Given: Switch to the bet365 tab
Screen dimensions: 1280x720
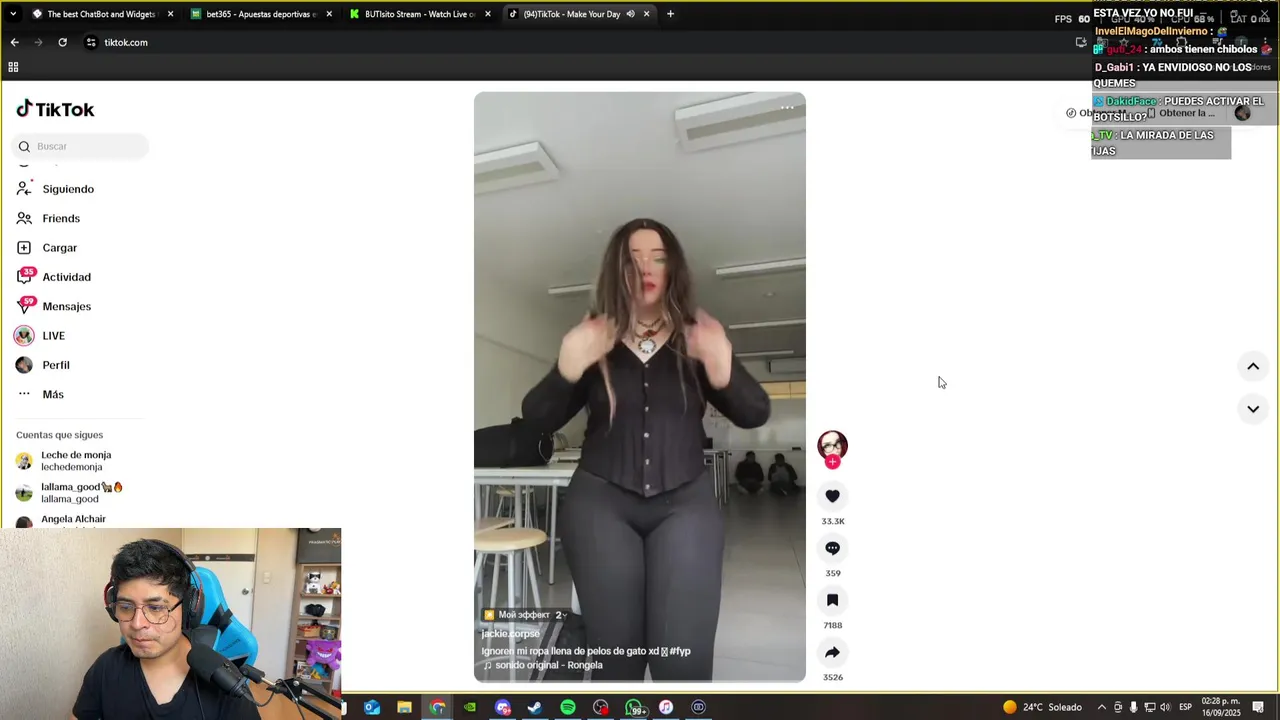Looking at the screenshot, I should click(260, 14).
